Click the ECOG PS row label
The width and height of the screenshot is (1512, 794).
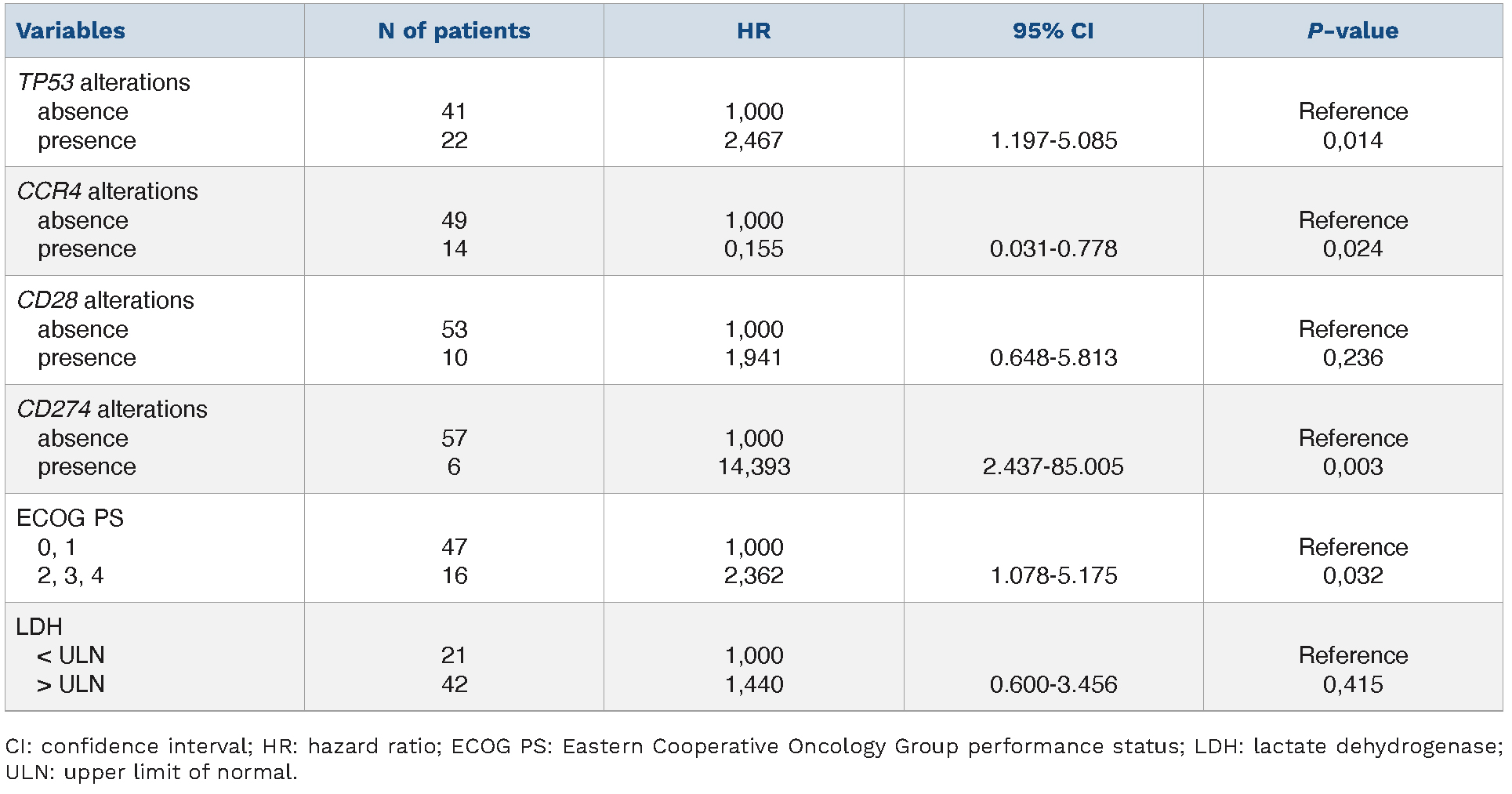coord(70,518)
